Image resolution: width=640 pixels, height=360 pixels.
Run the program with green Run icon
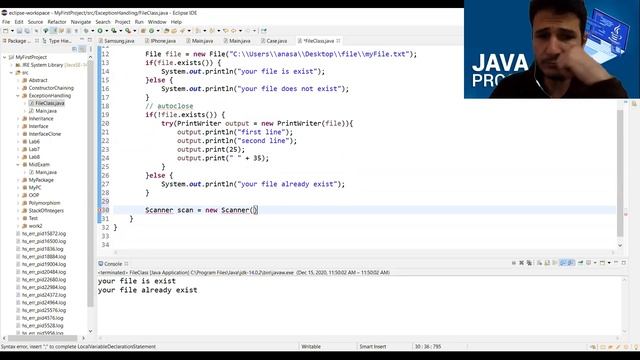click(100, 31)
